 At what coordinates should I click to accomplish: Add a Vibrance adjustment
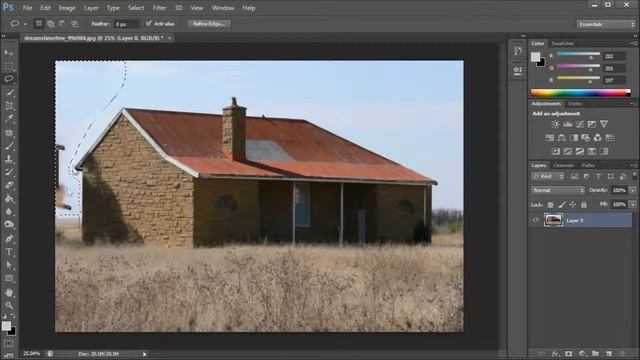[x=604, y=124]
